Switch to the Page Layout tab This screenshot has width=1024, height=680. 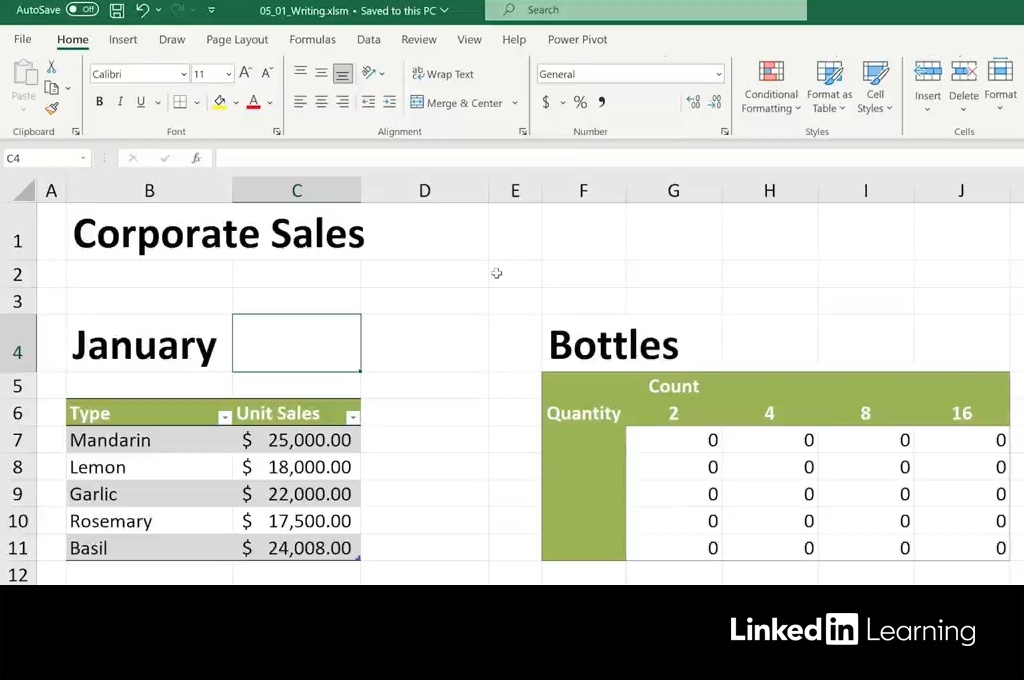(237, 40)
